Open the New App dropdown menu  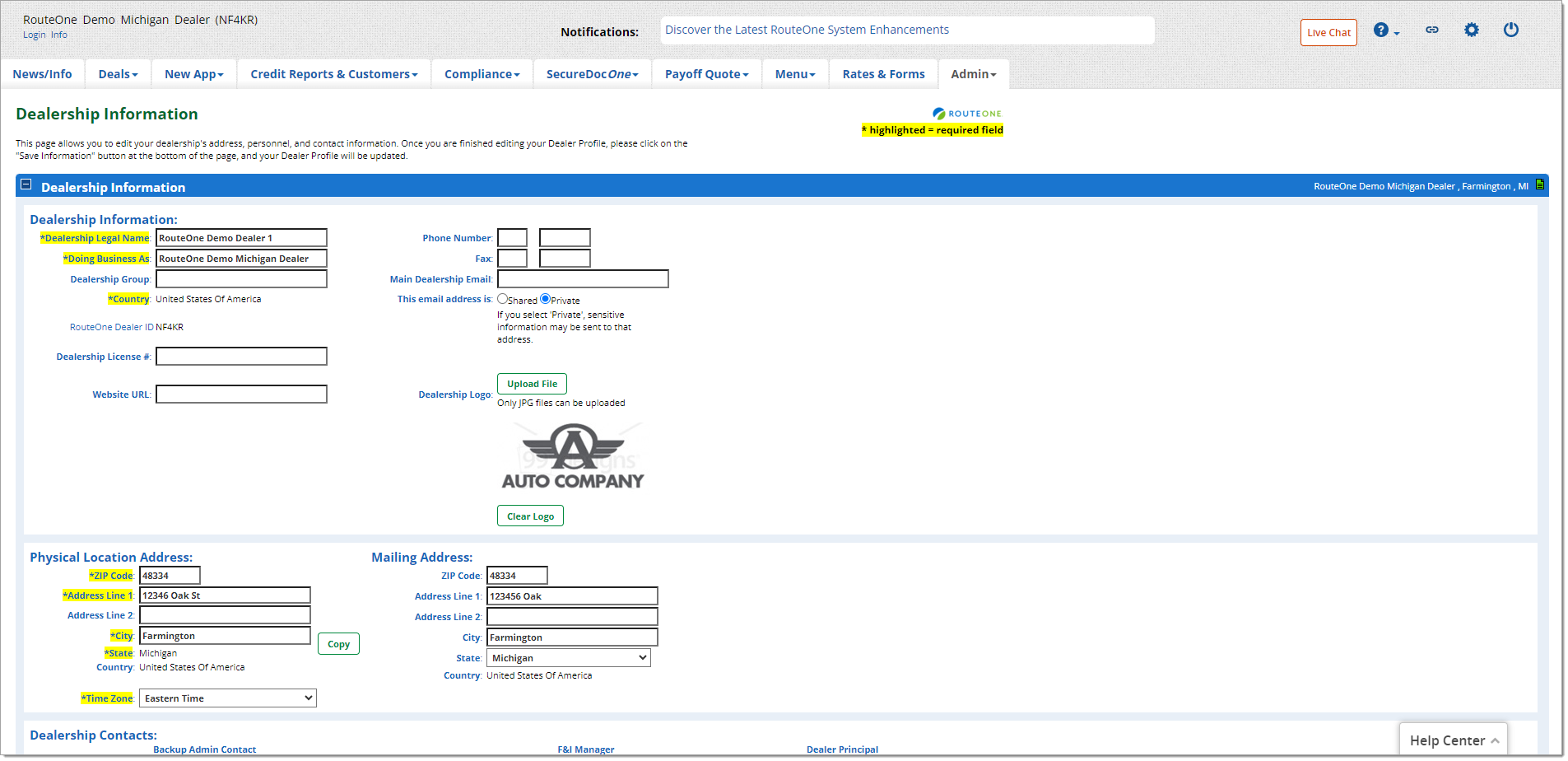pos(193,74)
